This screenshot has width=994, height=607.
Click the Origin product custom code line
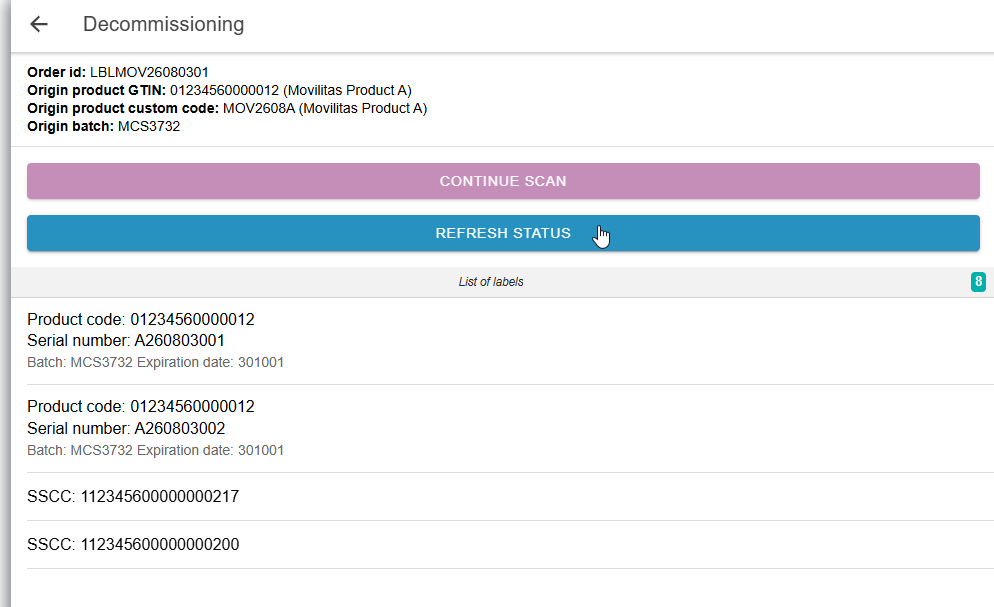coord(227,108)
